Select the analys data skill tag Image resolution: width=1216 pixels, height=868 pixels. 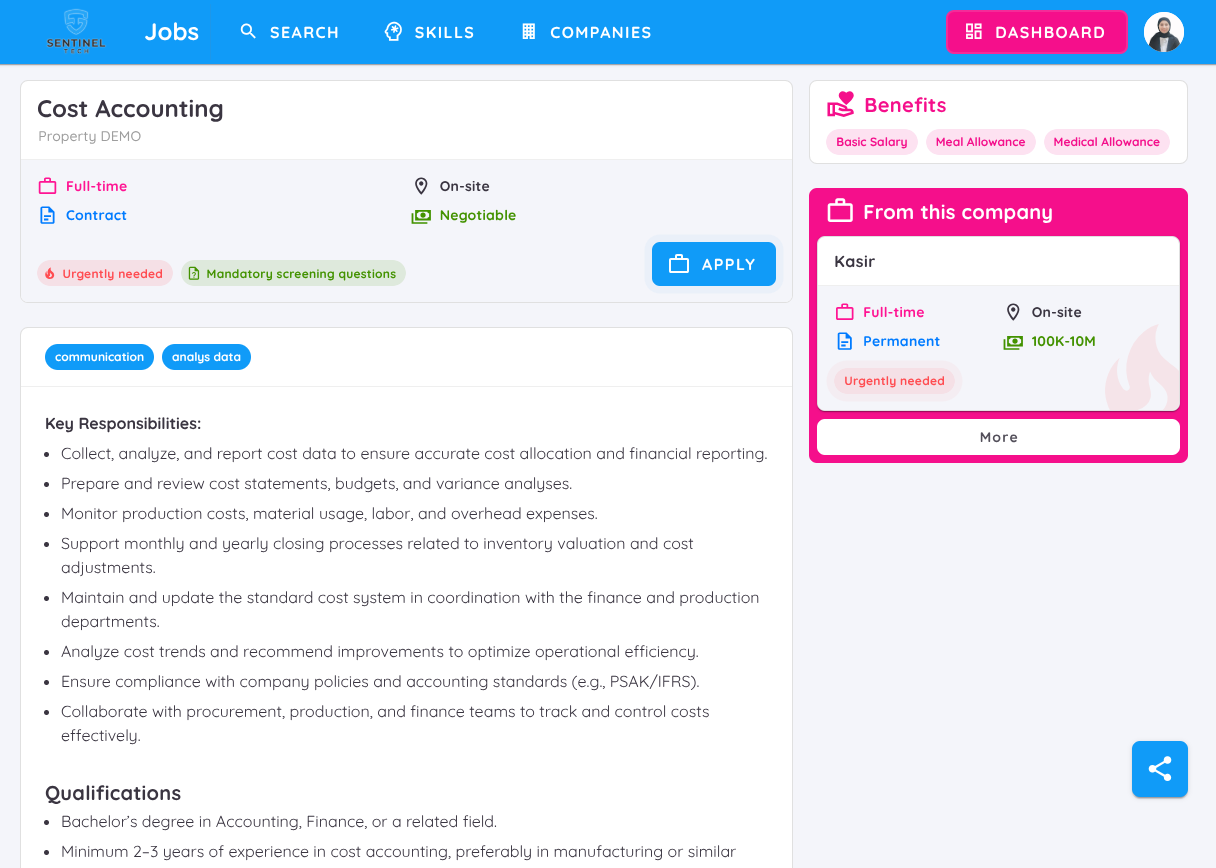pyautogui.click(x=206, y=357)
